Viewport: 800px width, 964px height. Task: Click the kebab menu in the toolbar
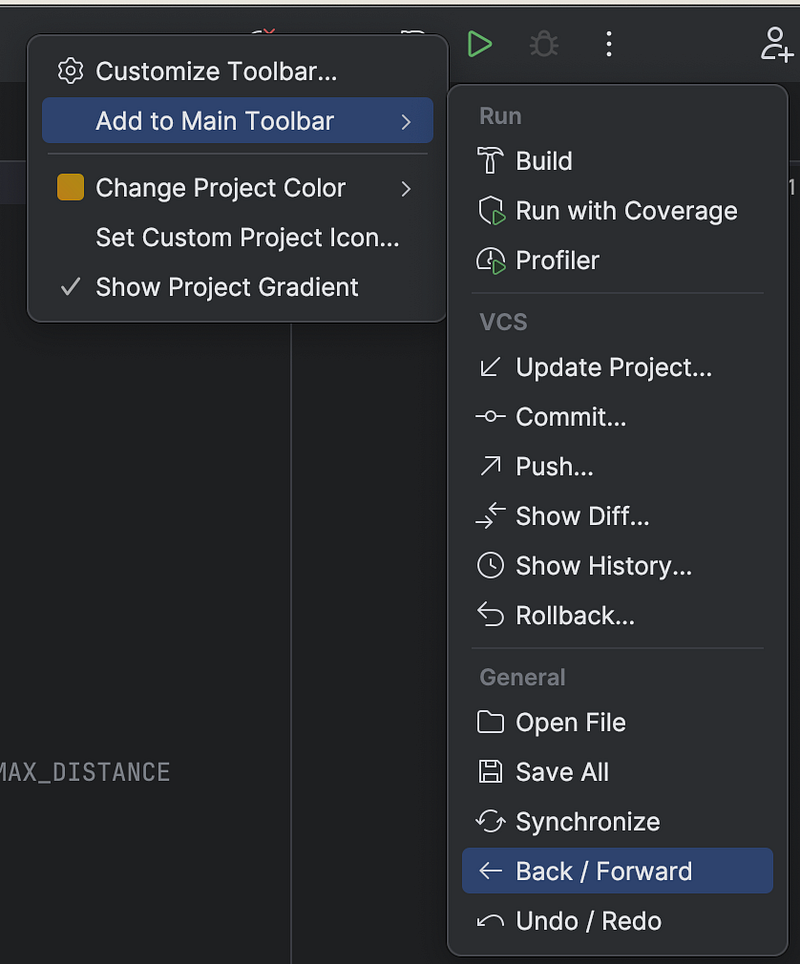pos(609,43)
